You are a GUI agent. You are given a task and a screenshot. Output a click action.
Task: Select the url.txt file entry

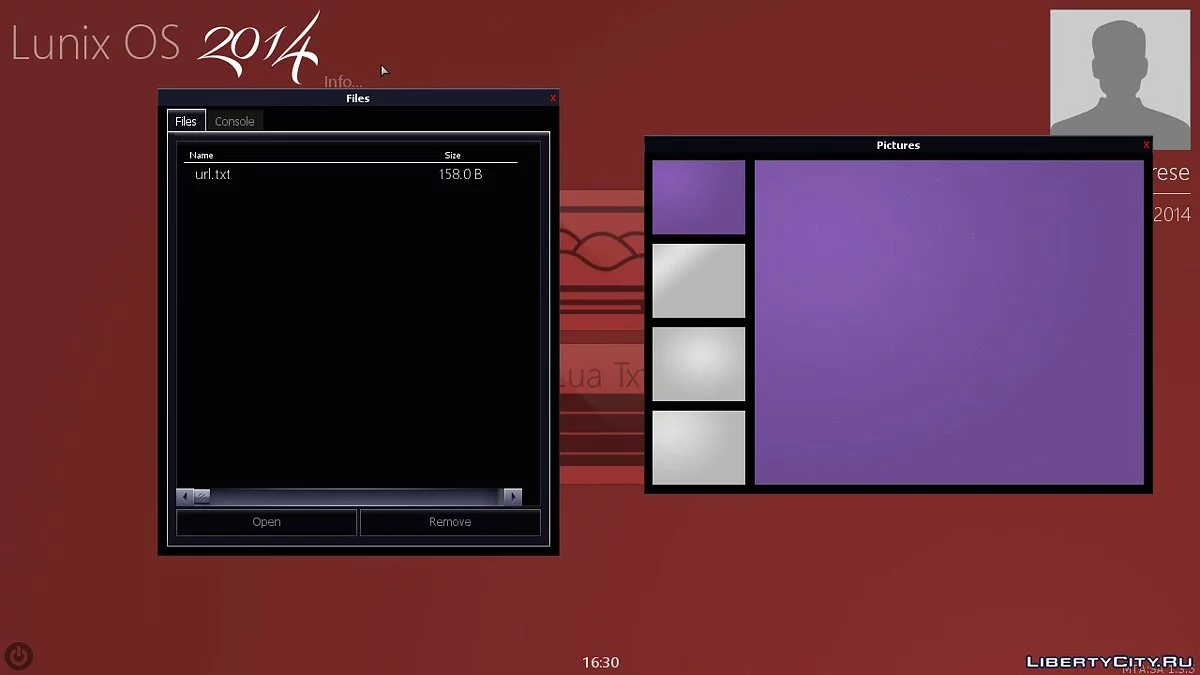(211, 174)
